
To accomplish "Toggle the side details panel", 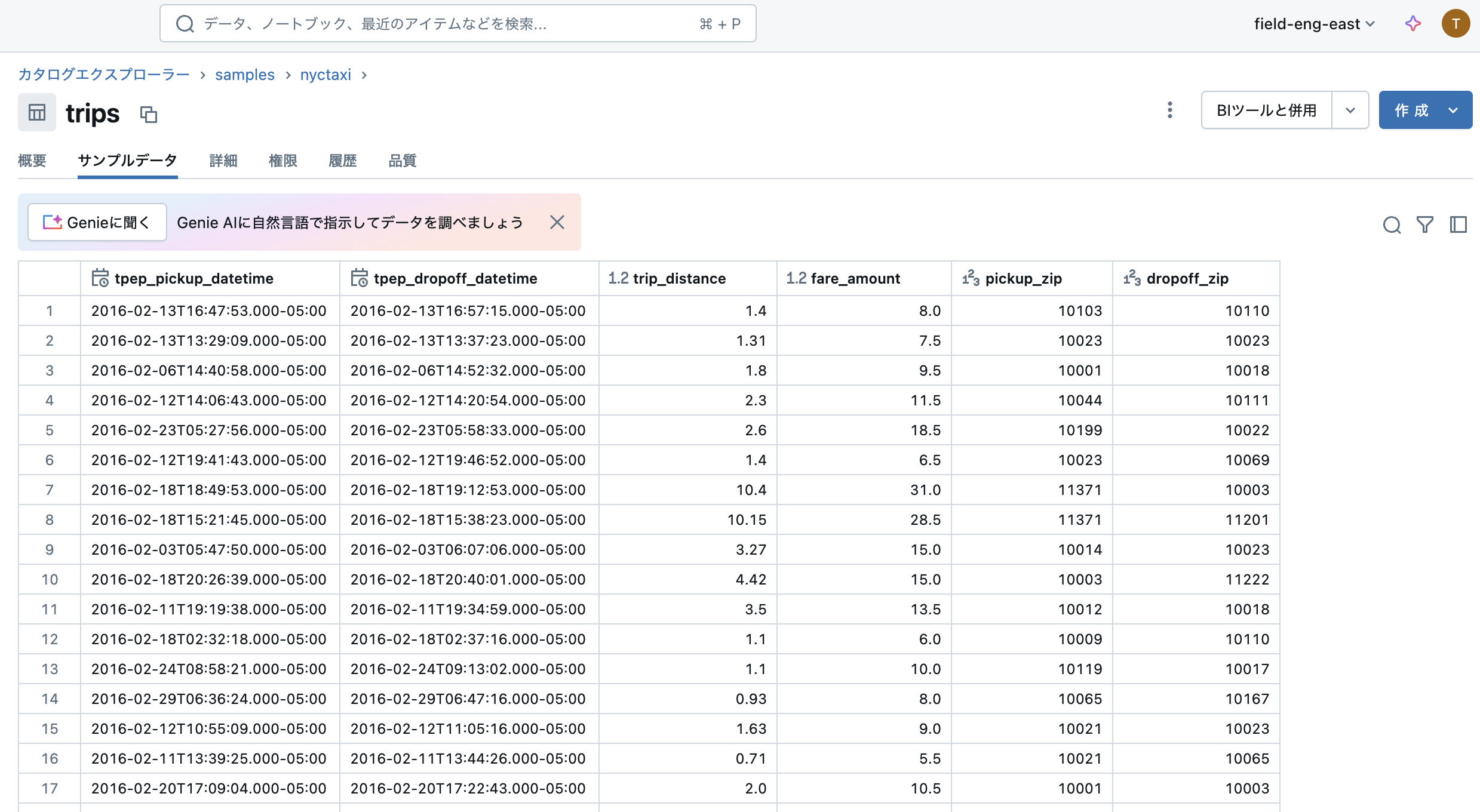I will 1458,224.
